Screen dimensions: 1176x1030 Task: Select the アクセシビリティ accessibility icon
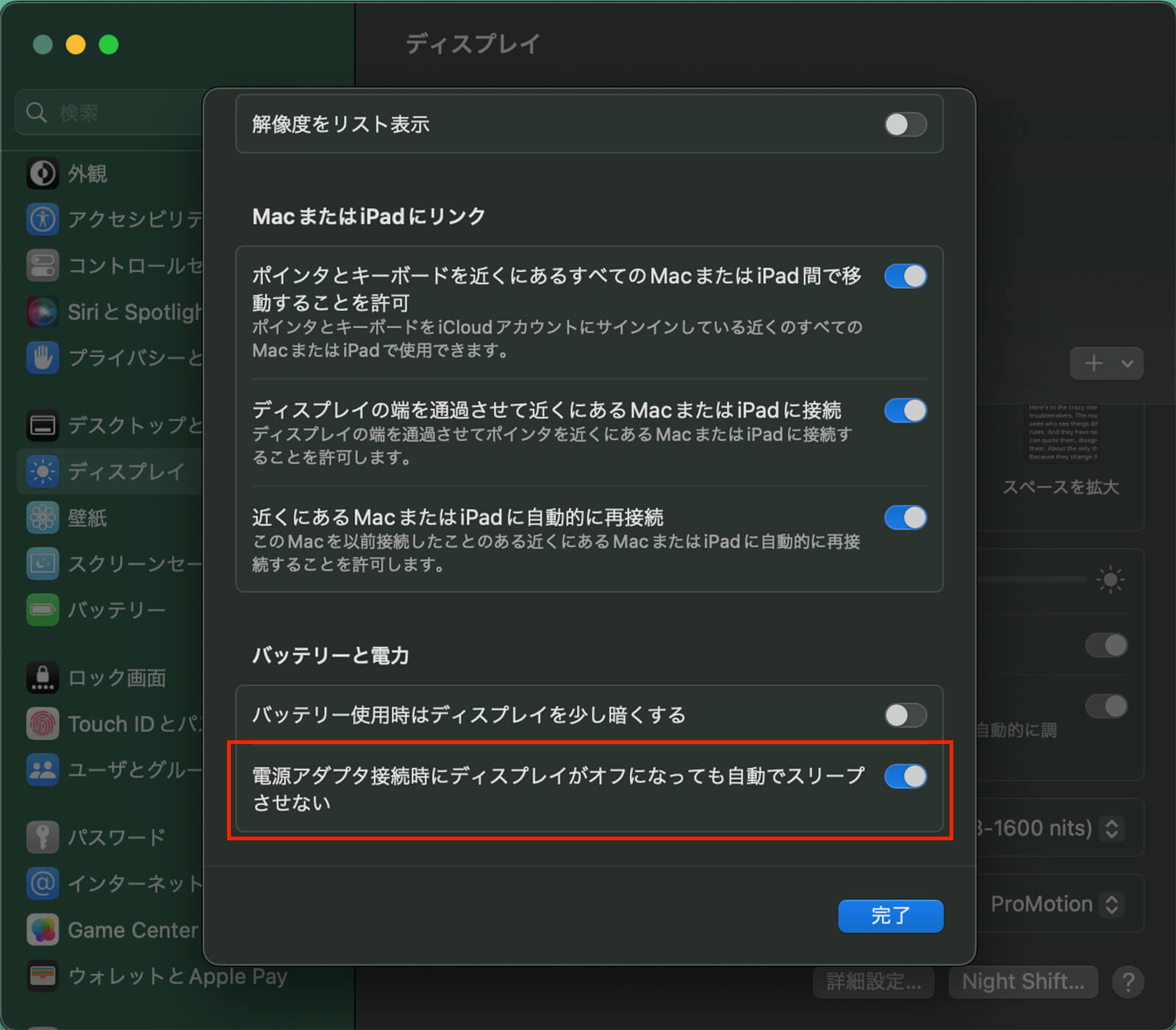pyautogui.click(x=43, y=219)
